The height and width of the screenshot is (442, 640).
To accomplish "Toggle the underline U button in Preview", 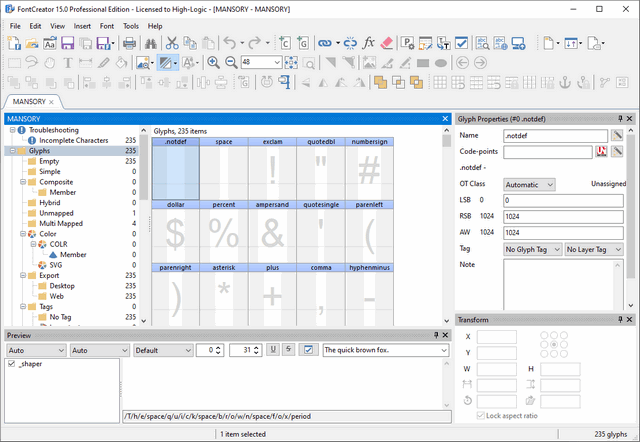I will 272,350.
